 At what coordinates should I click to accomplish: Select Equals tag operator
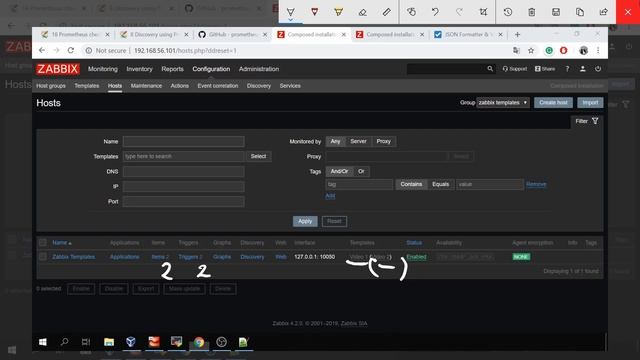coord(440,184)
